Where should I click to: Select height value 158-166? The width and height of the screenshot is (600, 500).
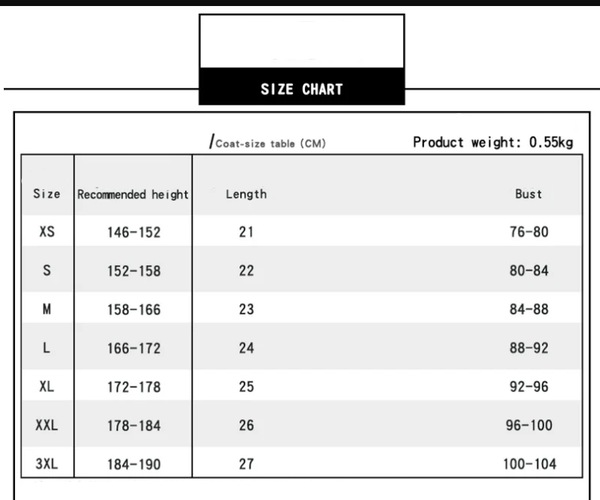click(134, 309)
